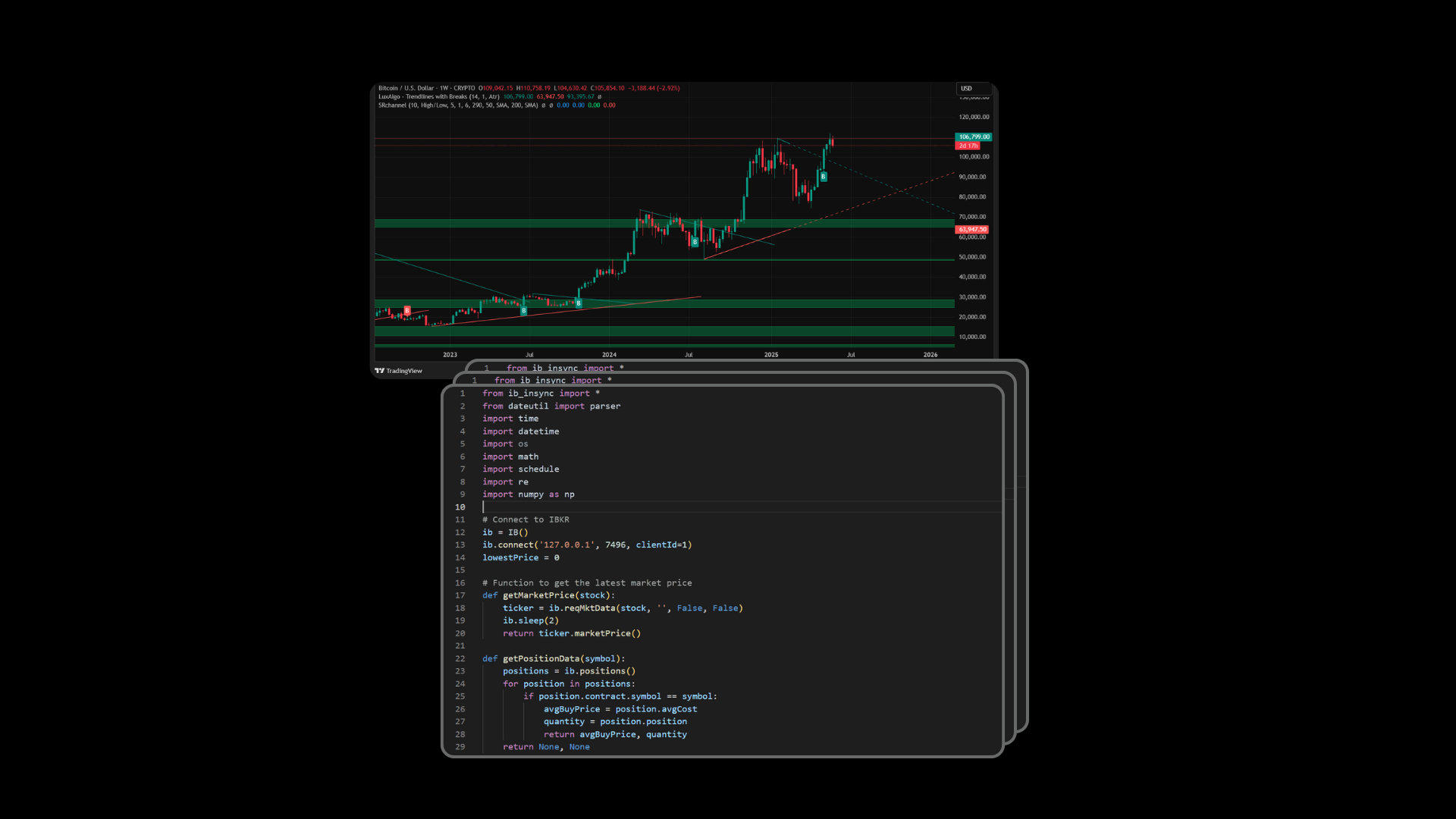
Task: Click the teal B marker in 2025
Action: click(823, 177)
